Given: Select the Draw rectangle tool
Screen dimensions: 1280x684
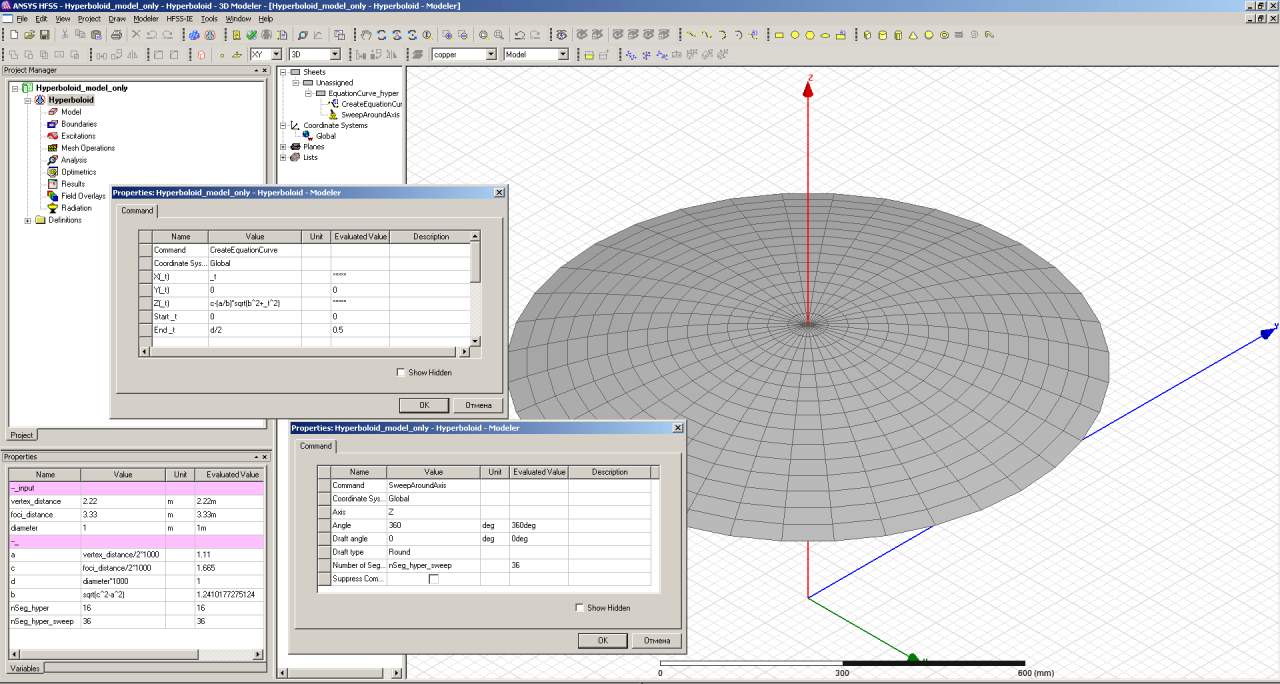Looking at the screenshot, I should (779, 35).
